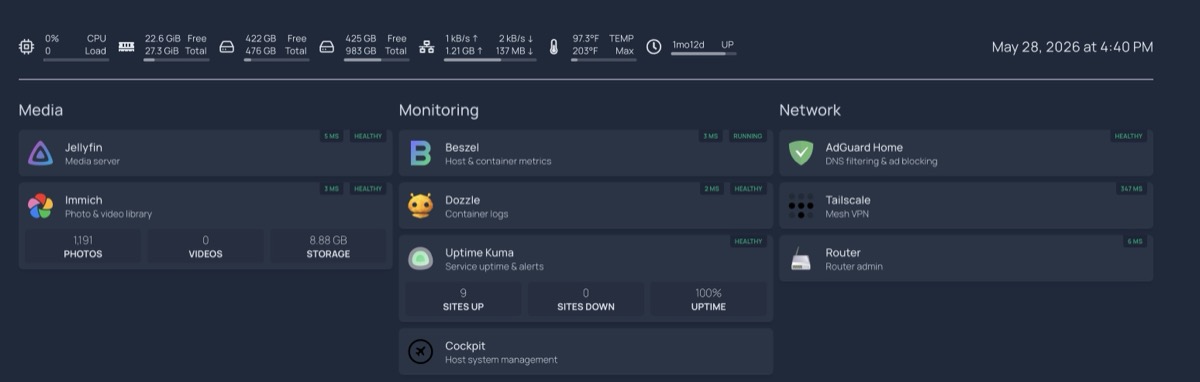
Task: Click the Tailscale dots logo
Action: (x=801, y=206)
